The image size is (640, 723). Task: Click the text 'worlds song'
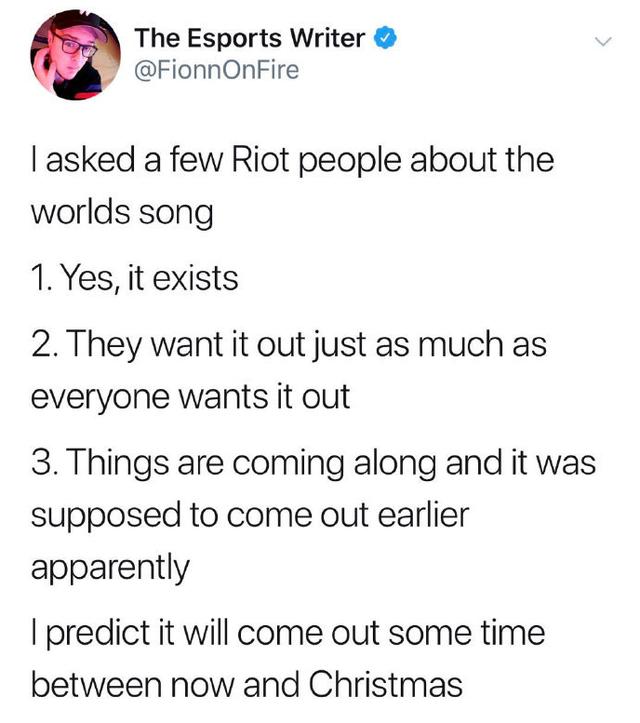123,213
